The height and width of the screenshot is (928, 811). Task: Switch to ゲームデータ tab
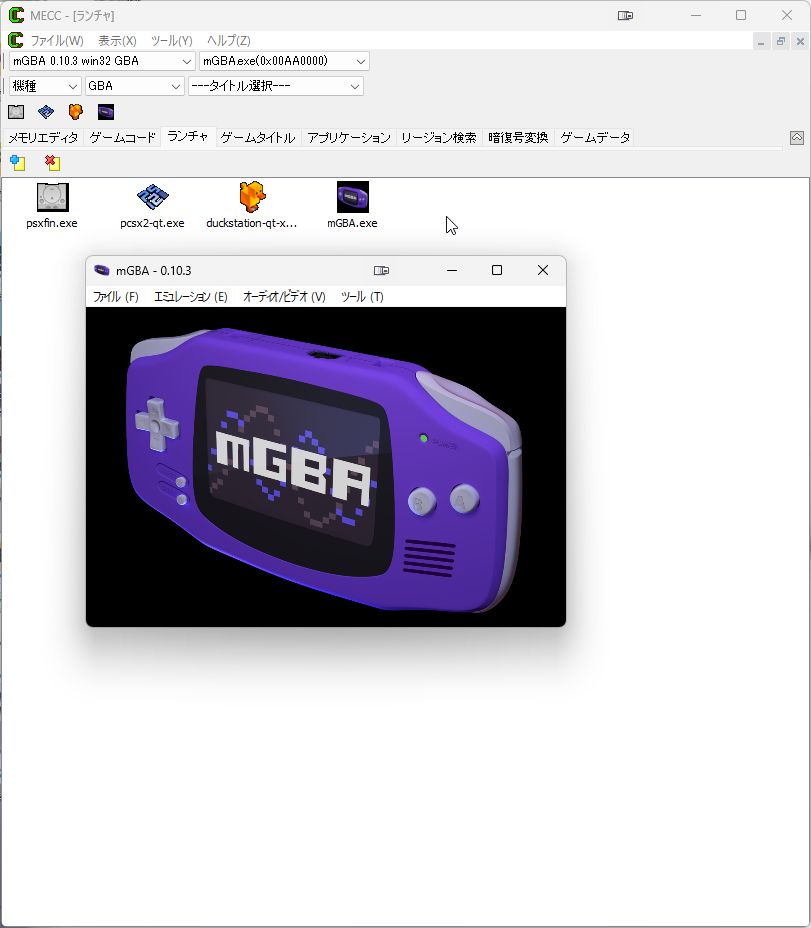pyautogui.click(x=595, y=138)
